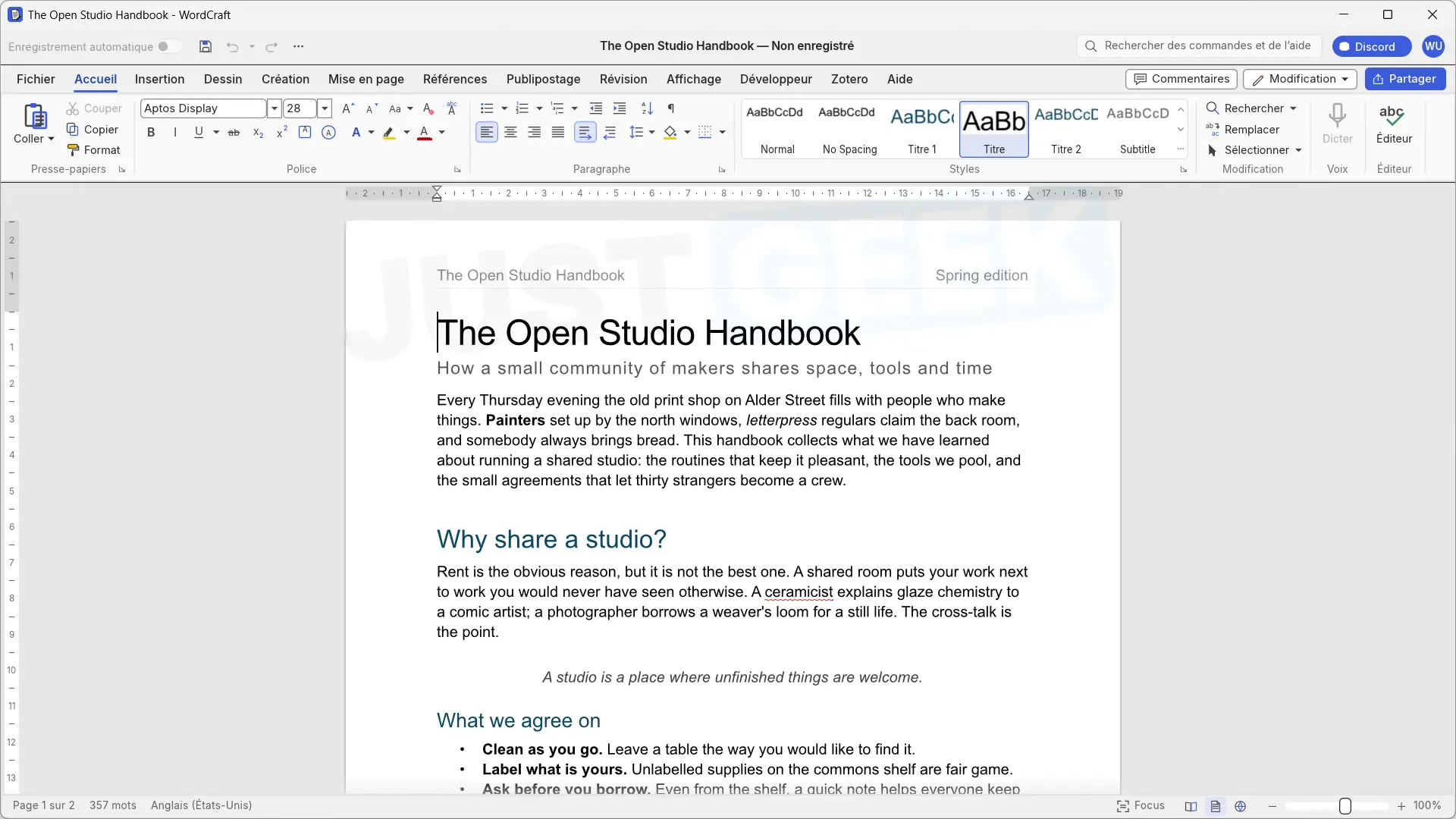
Task: Open the font color red swatch
Action: tap(425, 133)
